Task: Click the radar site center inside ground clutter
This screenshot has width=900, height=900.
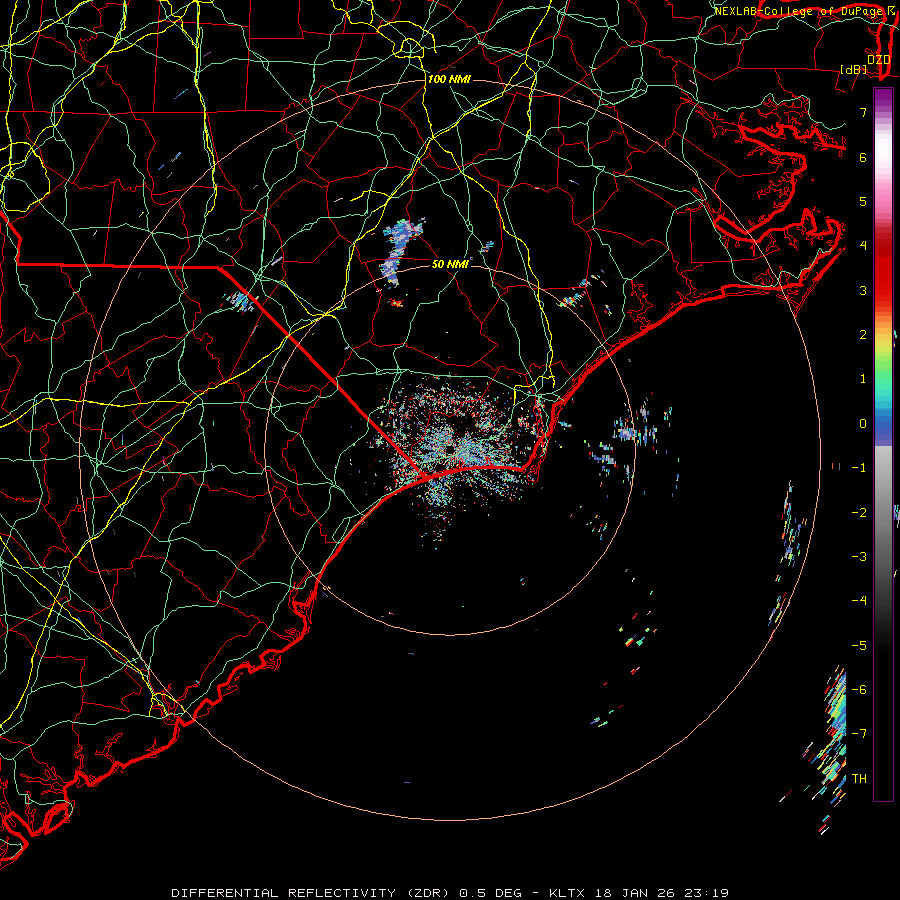Action: point(449,449)
